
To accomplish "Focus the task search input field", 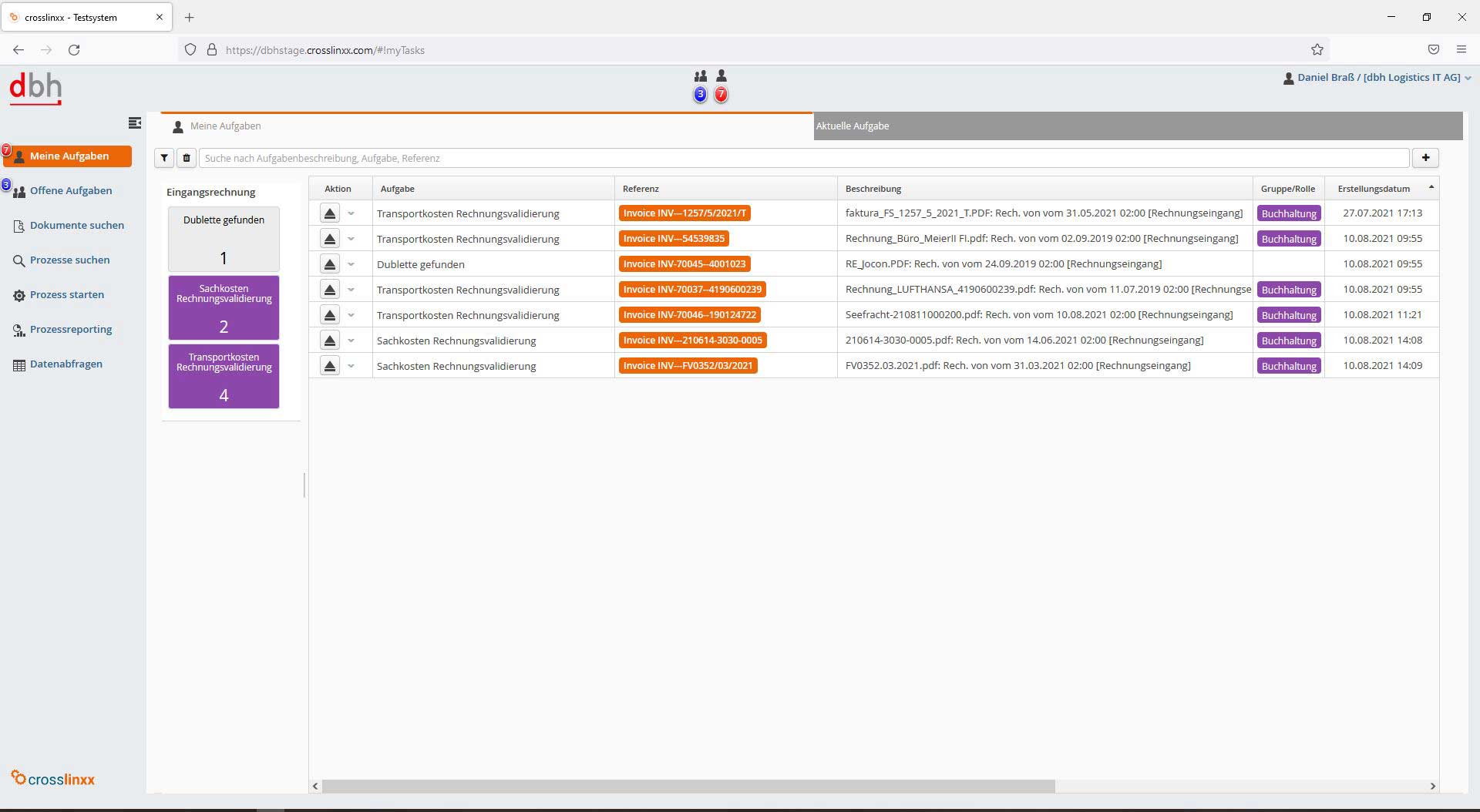I will pos(804,158).
